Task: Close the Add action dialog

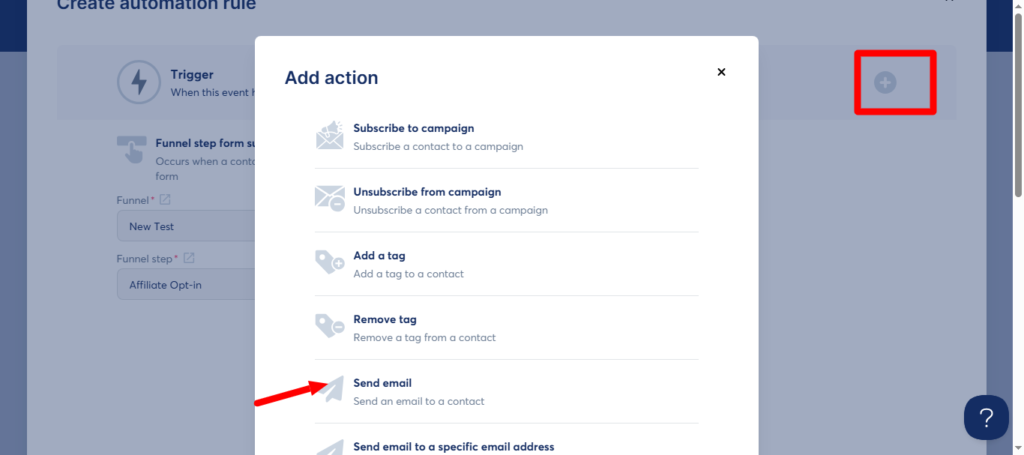Action: click(721, 72)
